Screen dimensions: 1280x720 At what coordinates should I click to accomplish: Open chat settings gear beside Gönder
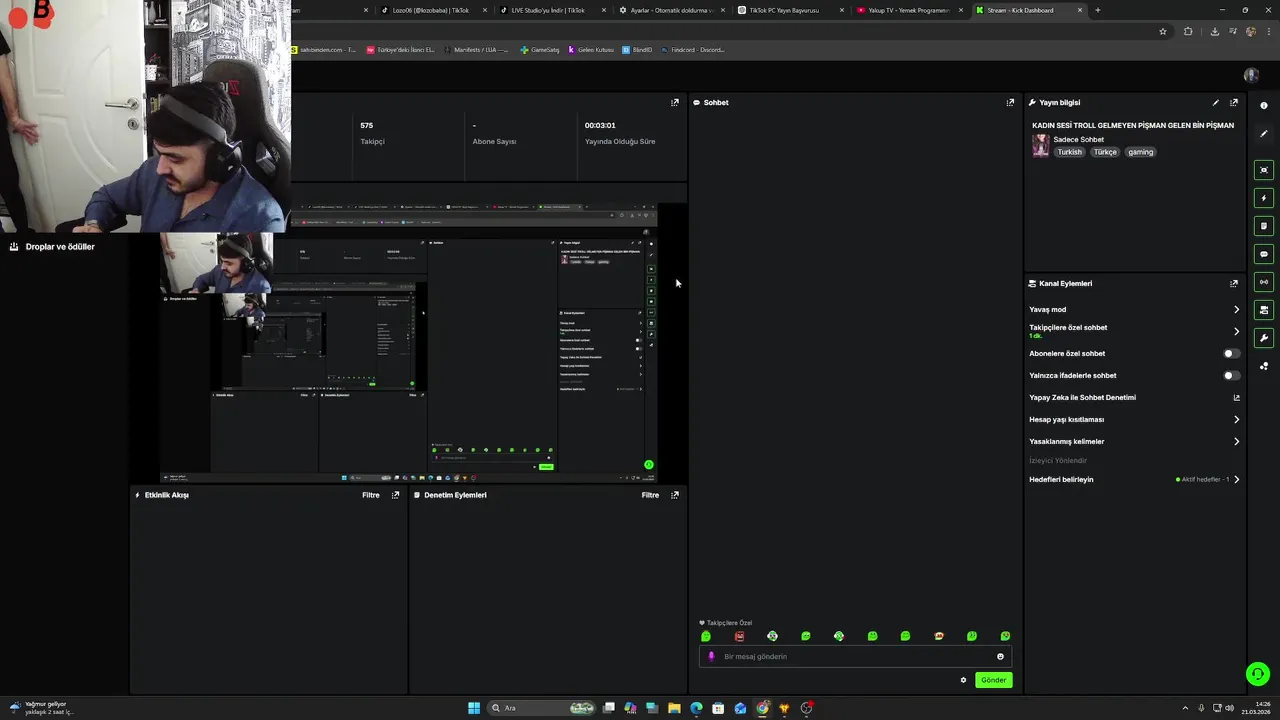pyautogui.click(x=964, y=680)
